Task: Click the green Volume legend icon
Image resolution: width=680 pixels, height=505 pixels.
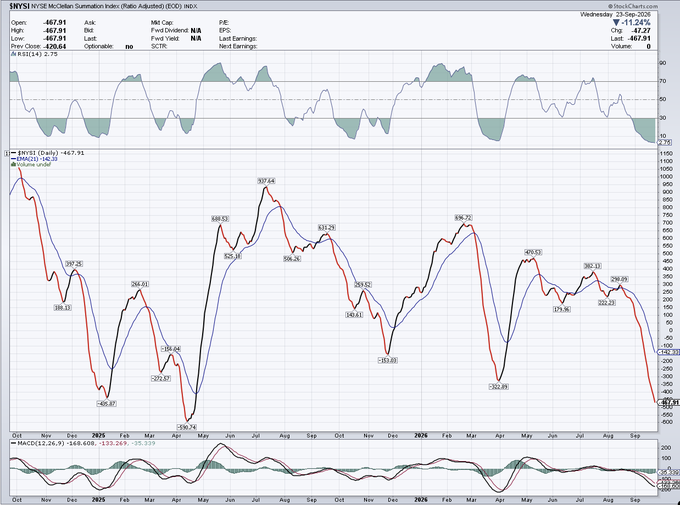Action: point(13,164)
